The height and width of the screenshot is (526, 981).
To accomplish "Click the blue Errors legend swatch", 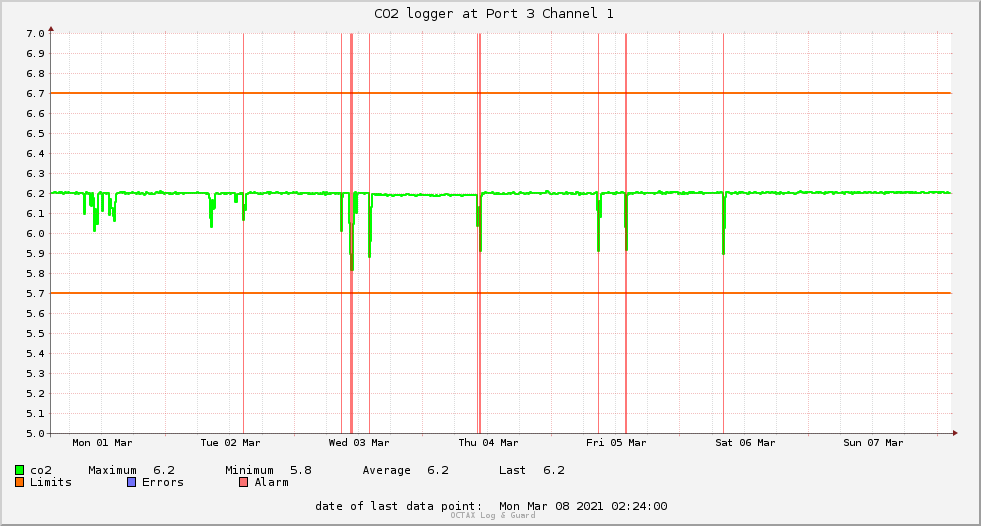I will (131, 482).
